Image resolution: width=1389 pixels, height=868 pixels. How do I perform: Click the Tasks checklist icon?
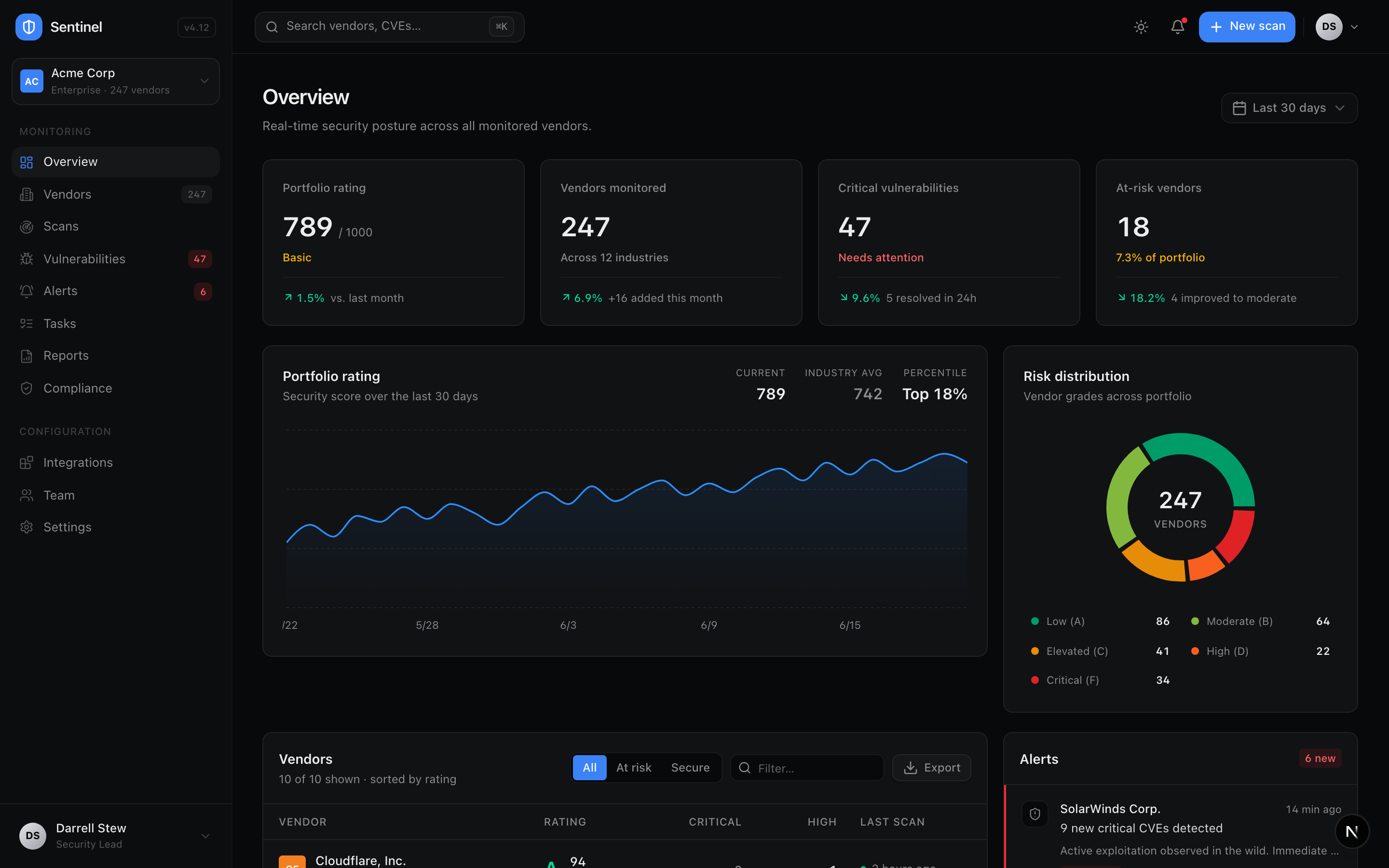coord(27,324)
